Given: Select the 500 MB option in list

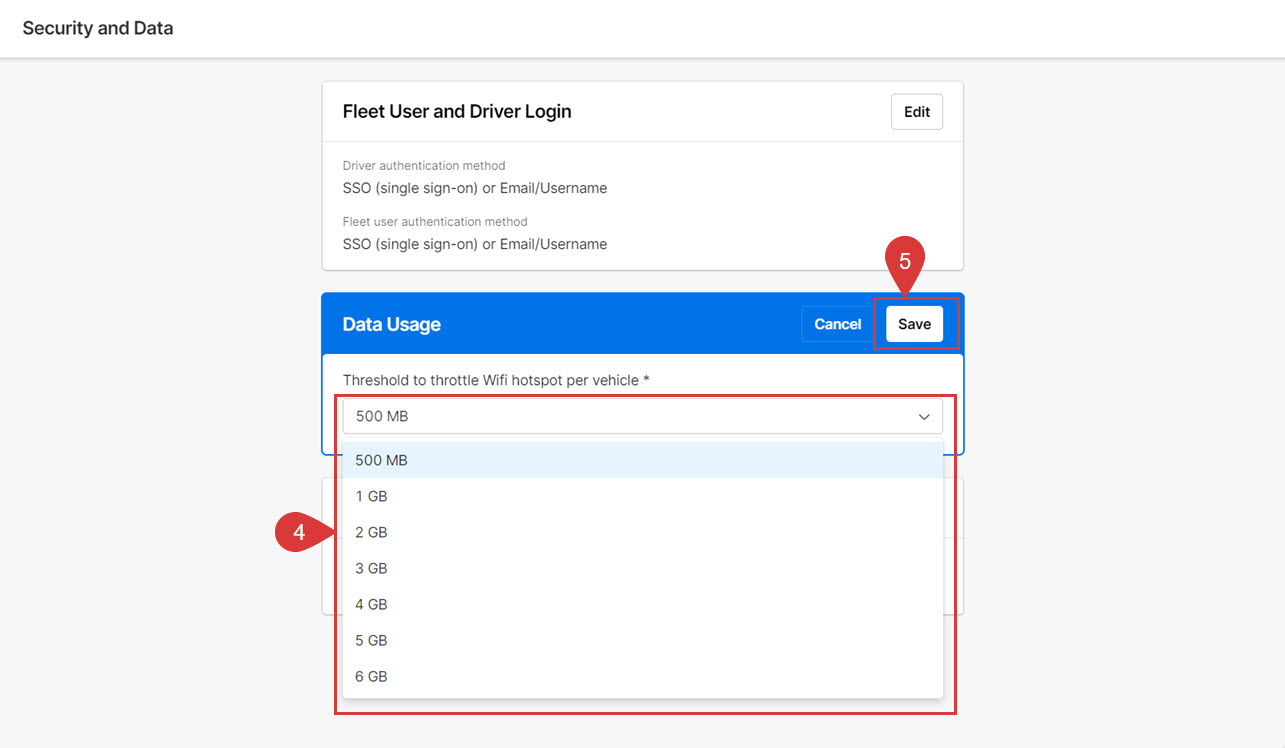Looking at the screenshot, I should coord(643,460).
